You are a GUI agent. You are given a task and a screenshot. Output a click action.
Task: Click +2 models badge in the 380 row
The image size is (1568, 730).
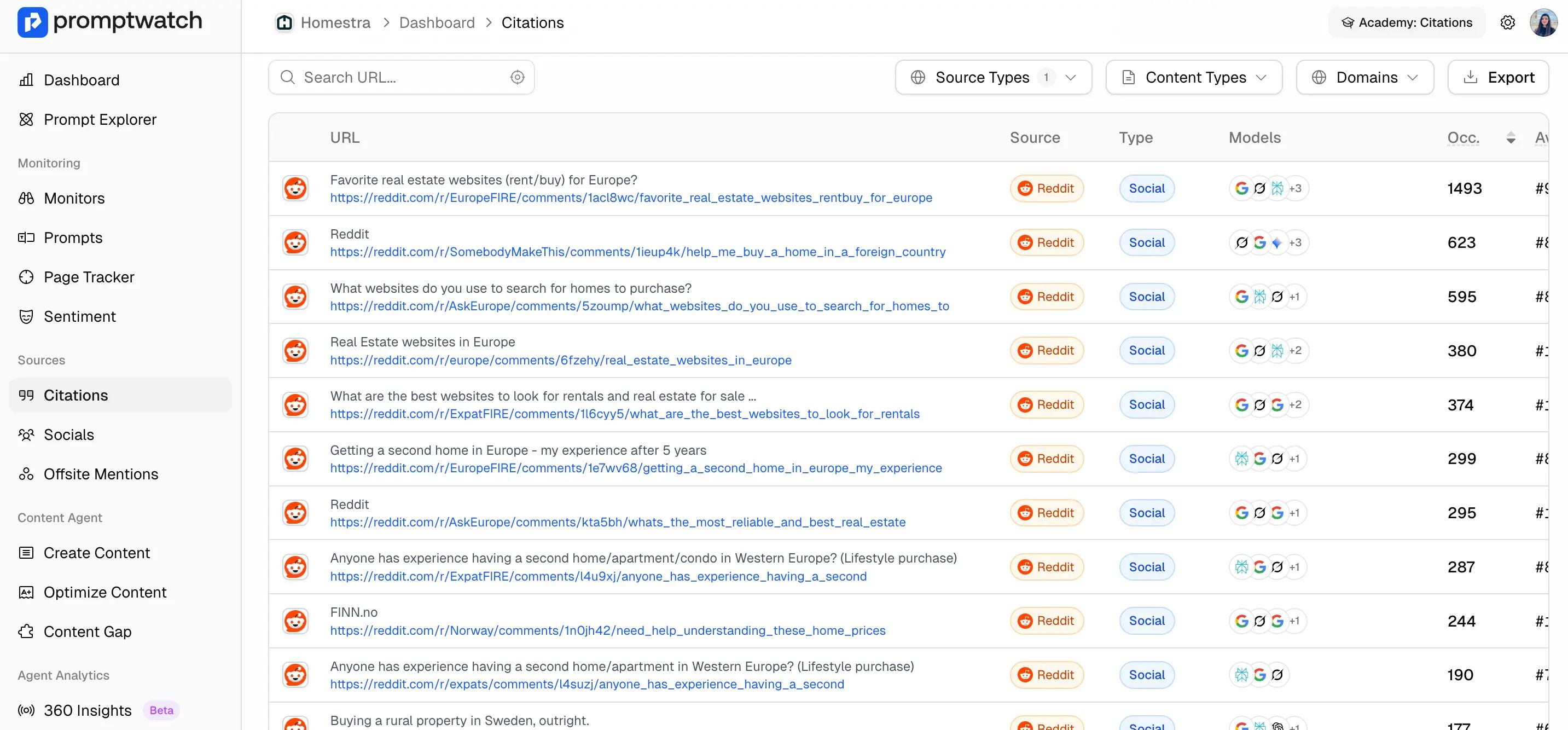(x=1296, y=351)
